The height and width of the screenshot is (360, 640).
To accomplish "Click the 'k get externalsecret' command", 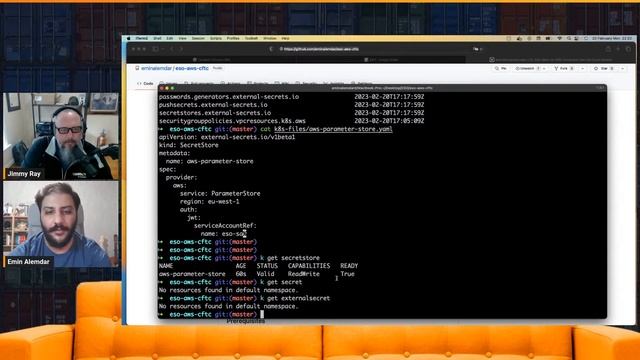I will pos(295,298).
